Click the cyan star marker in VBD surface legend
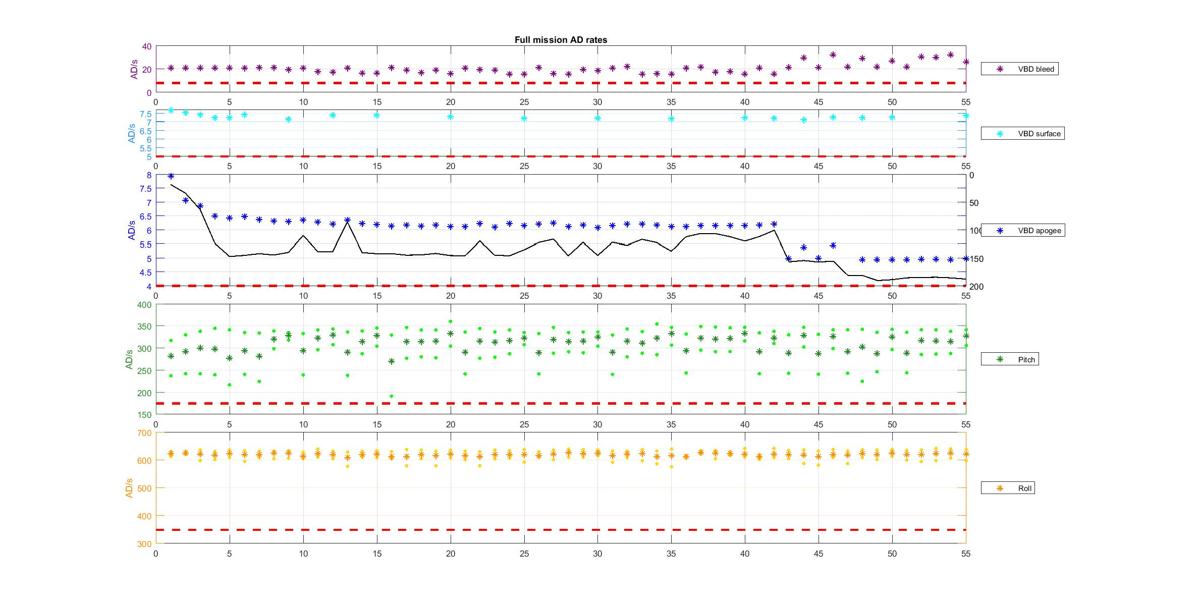 [999, 133]
